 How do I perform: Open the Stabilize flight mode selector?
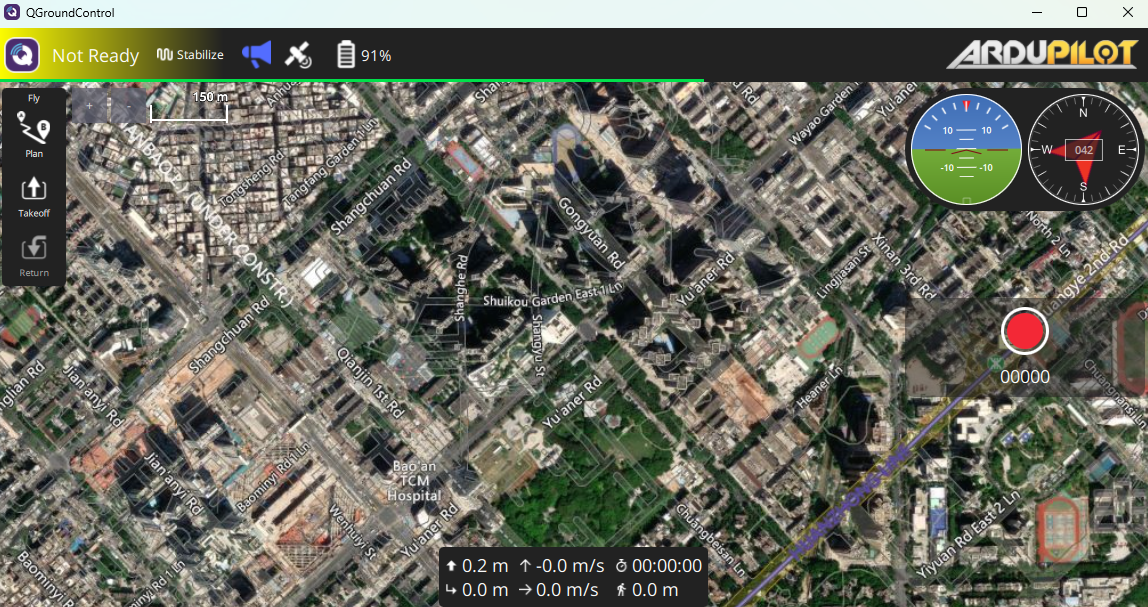coord(190,55)
